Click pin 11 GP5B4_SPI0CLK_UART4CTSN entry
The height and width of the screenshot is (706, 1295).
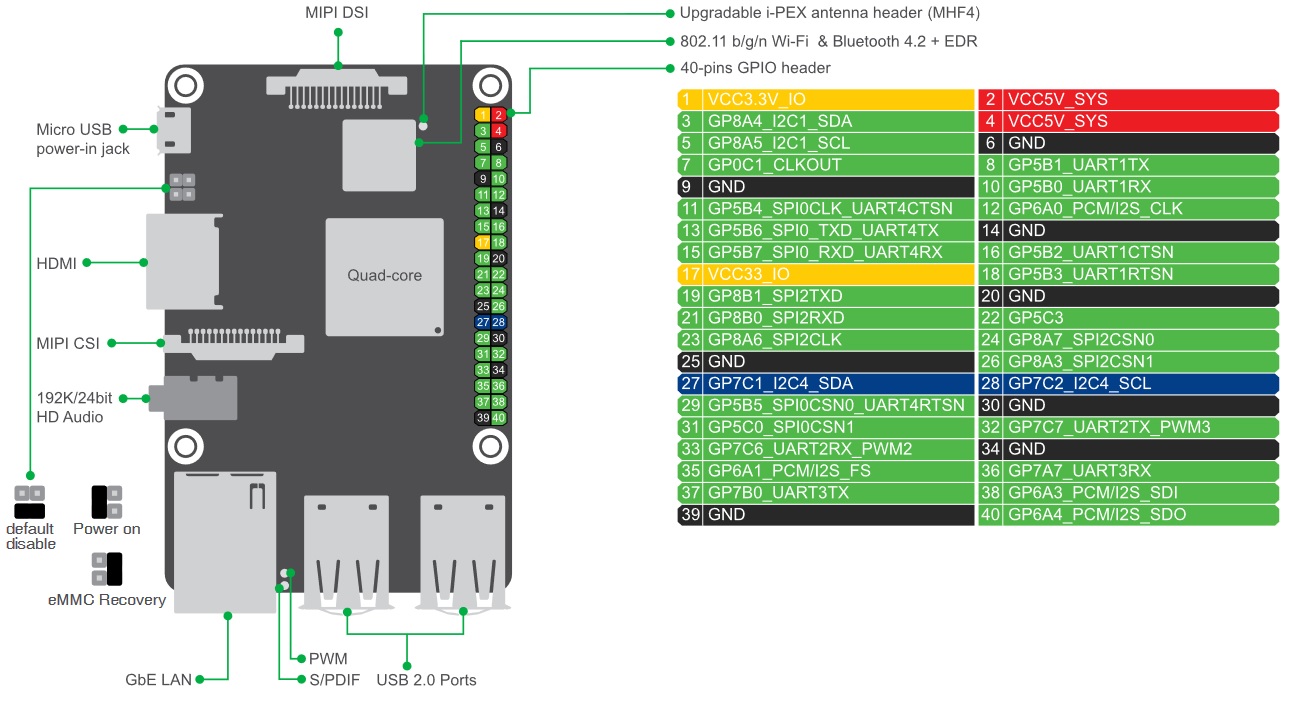[826, 209]
